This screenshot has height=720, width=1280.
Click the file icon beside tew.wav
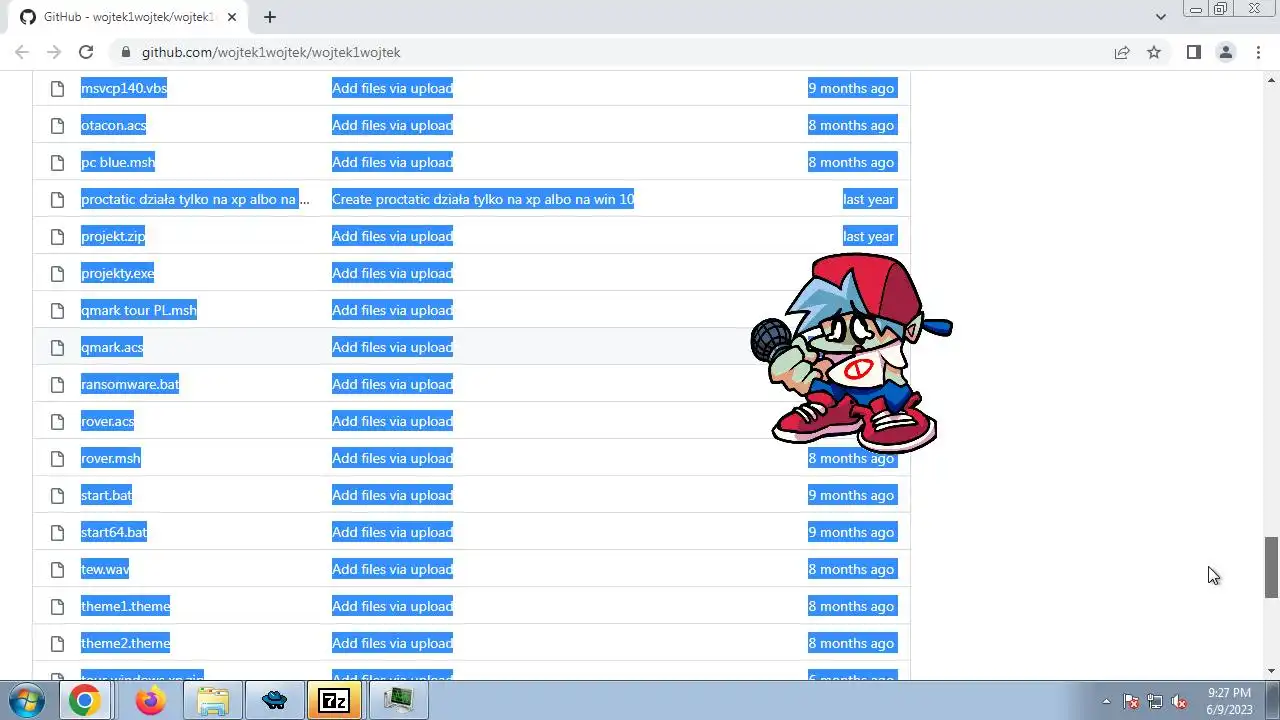tap(58, 569)
